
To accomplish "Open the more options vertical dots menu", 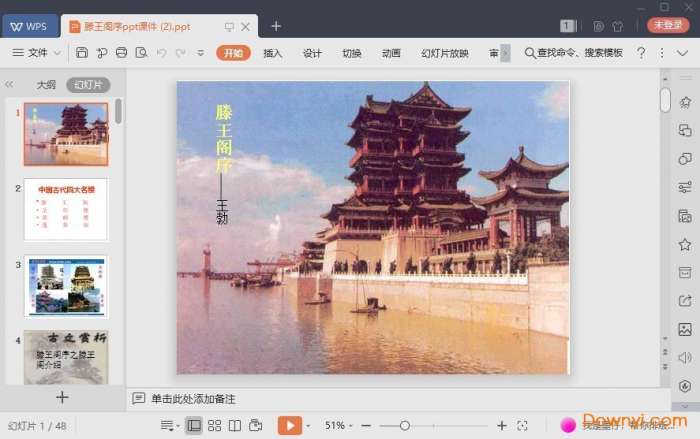I will click(662, 53).
